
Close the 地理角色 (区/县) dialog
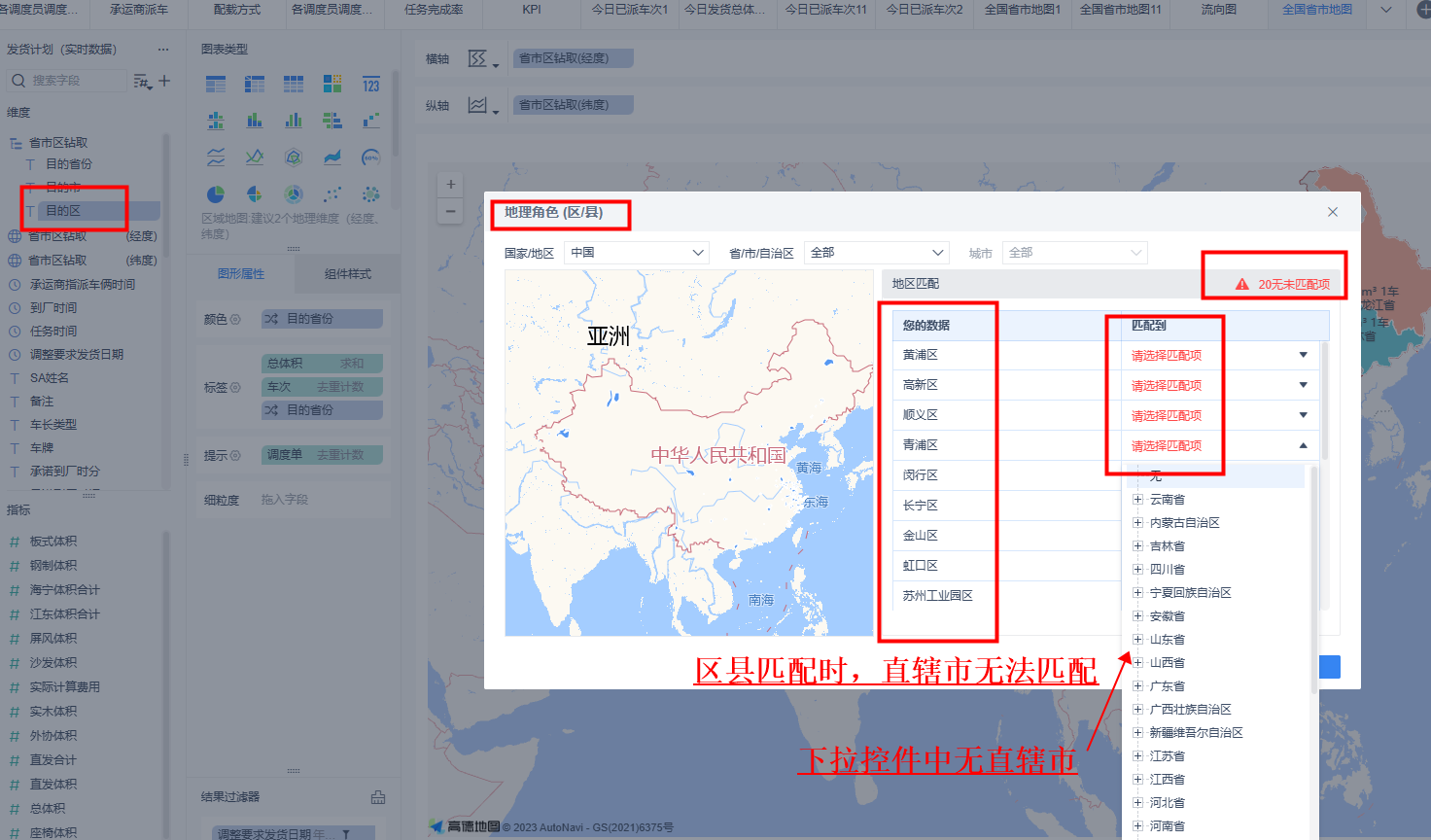(x=1333, y=212)
